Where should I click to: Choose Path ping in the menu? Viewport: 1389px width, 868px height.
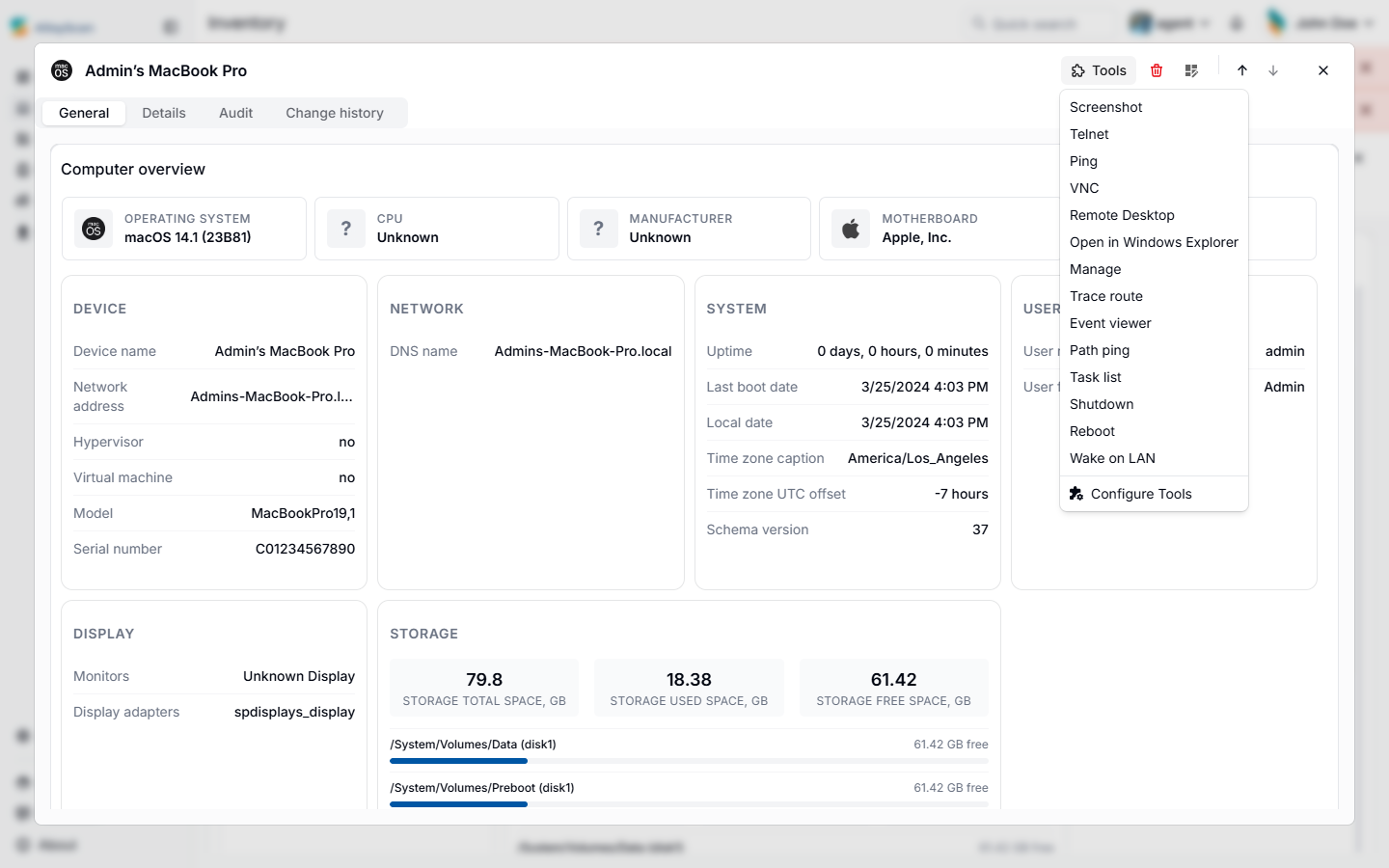point(1154,350)
